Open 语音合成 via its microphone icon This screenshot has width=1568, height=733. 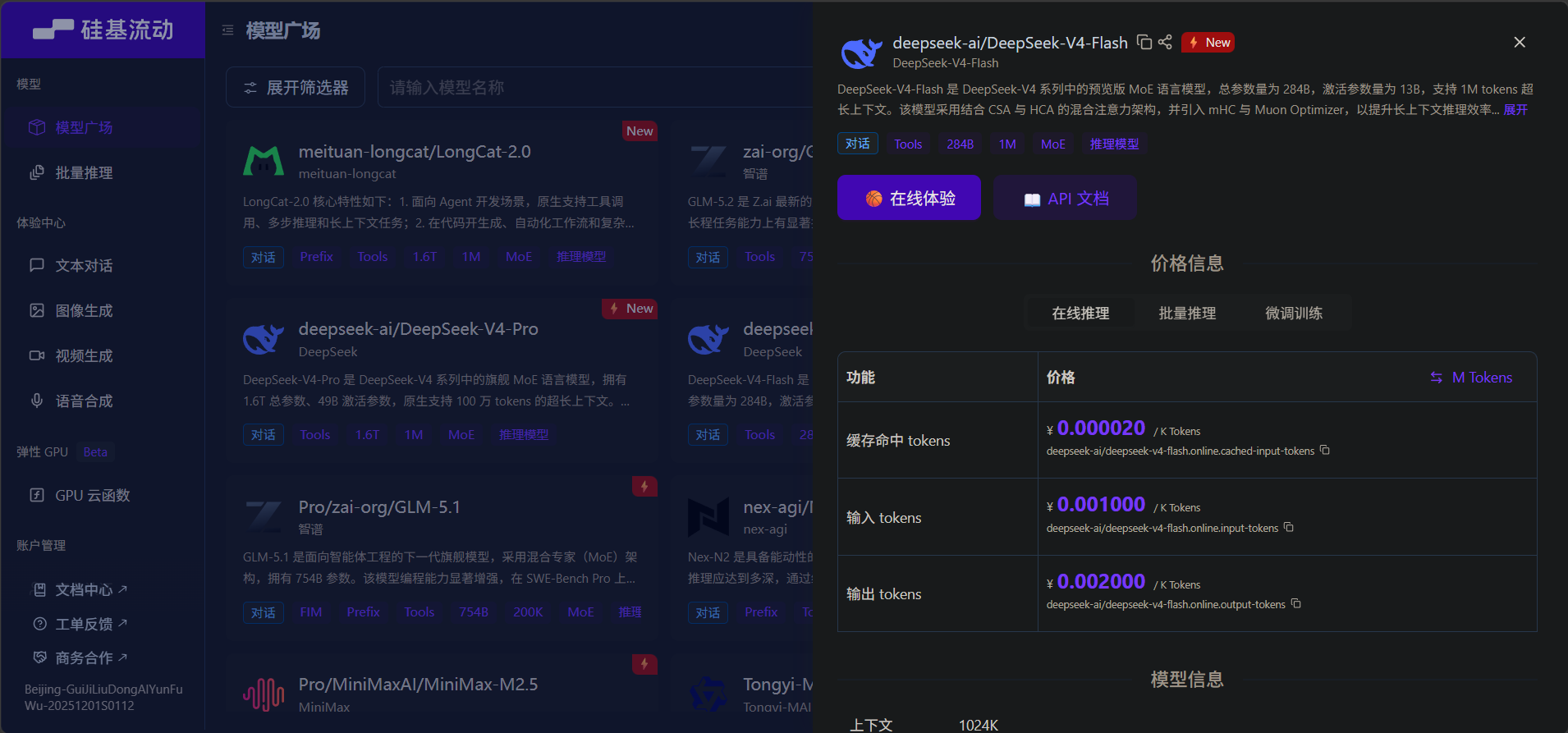pyautogui.click(x=37, y=401)
